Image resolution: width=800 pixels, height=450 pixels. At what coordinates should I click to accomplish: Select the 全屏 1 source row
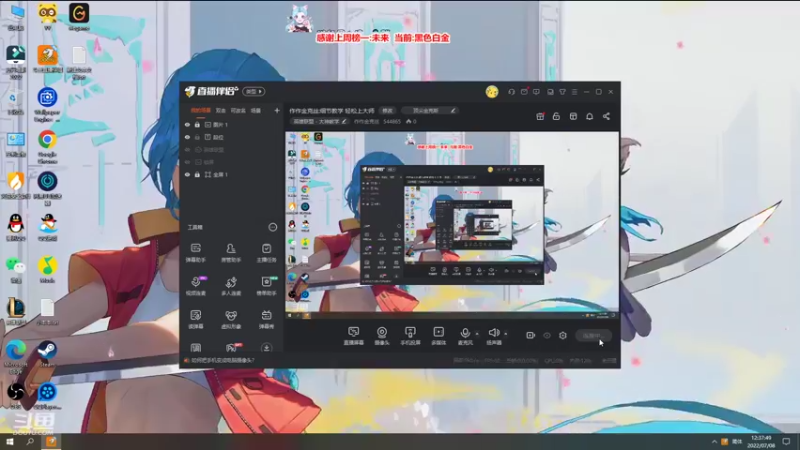point(232,174)
